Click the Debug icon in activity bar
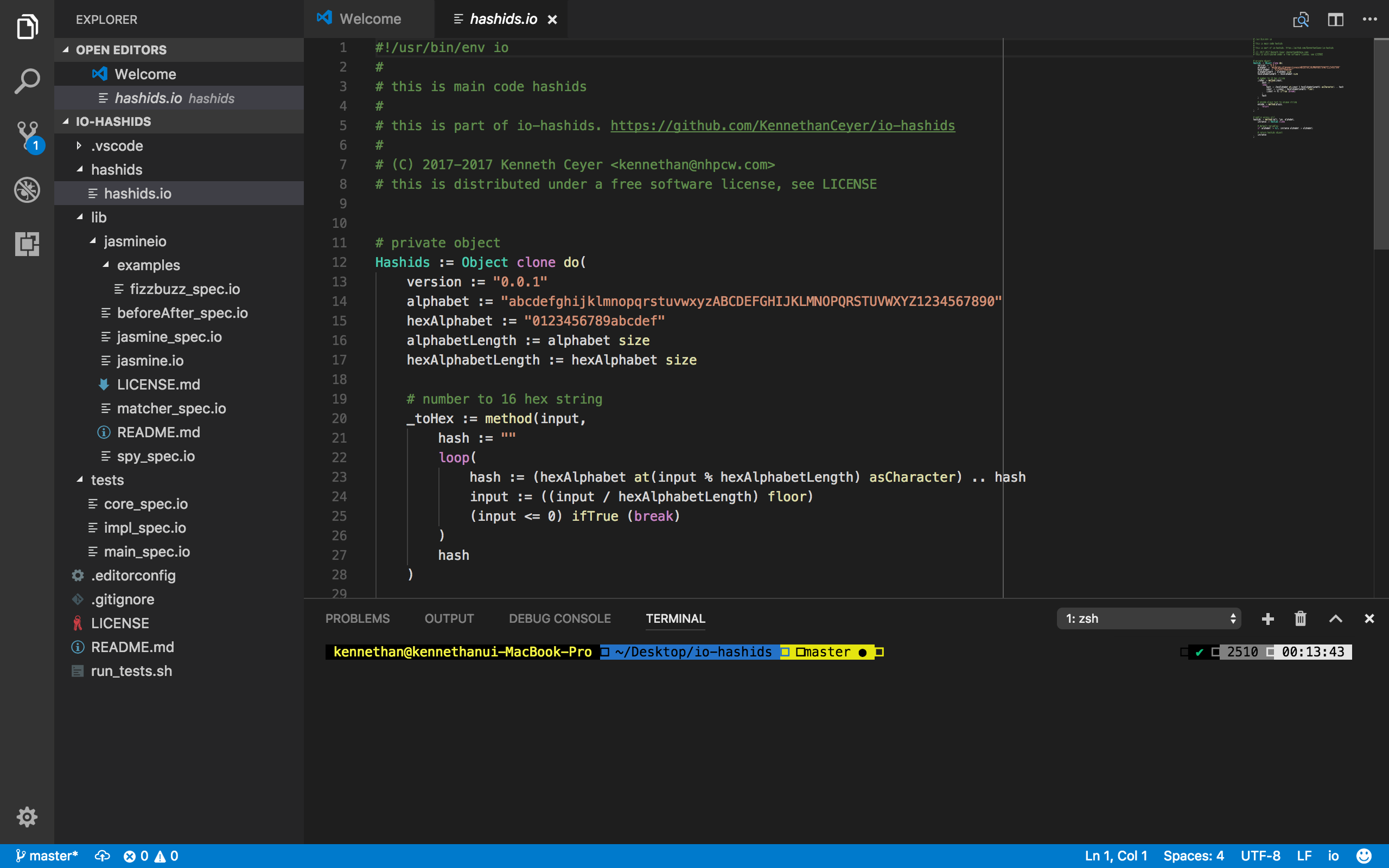Image resolution: width=1389 pixels, height=868 pixels. coord(27,190)
